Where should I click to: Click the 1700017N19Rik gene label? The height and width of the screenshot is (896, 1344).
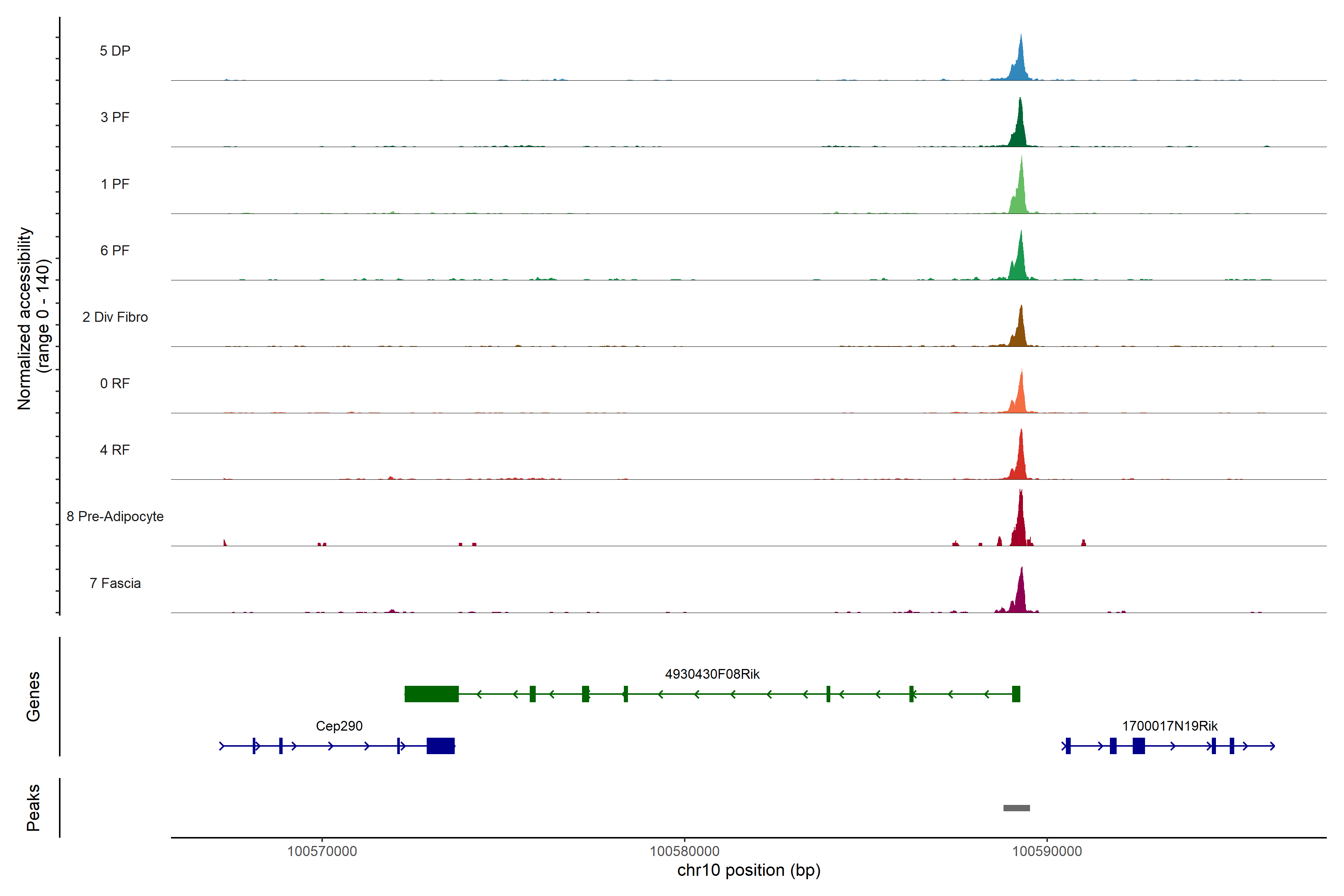pos(1170,726)
